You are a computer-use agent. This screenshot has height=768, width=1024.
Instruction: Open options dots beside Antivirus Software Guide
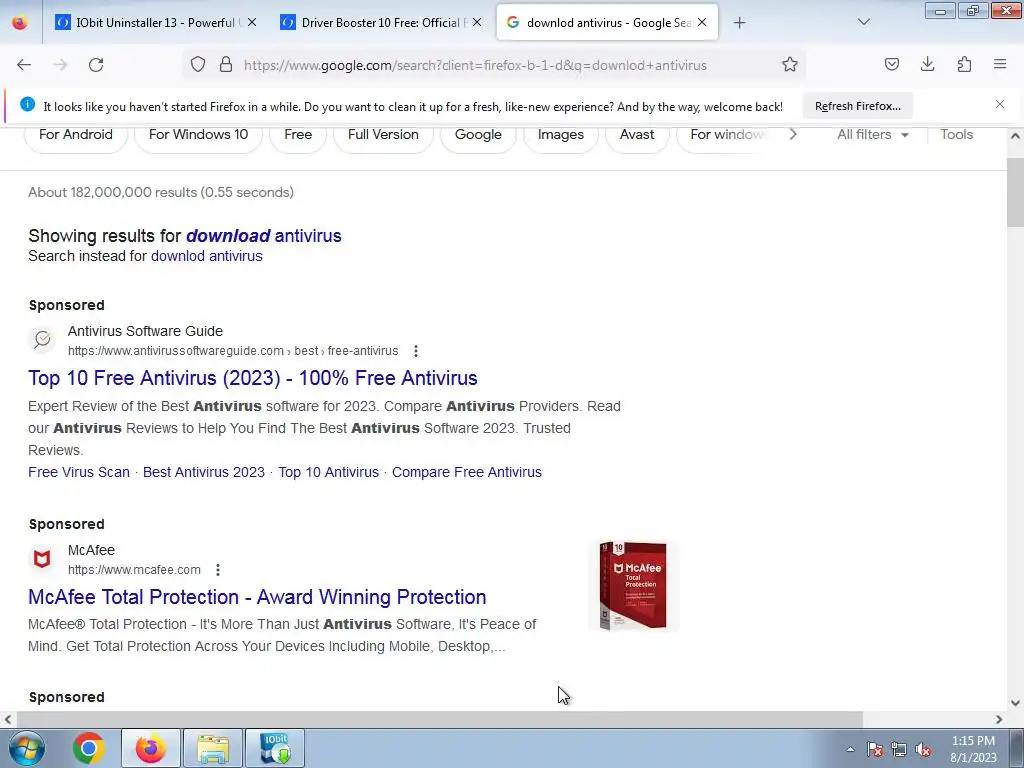416,351
